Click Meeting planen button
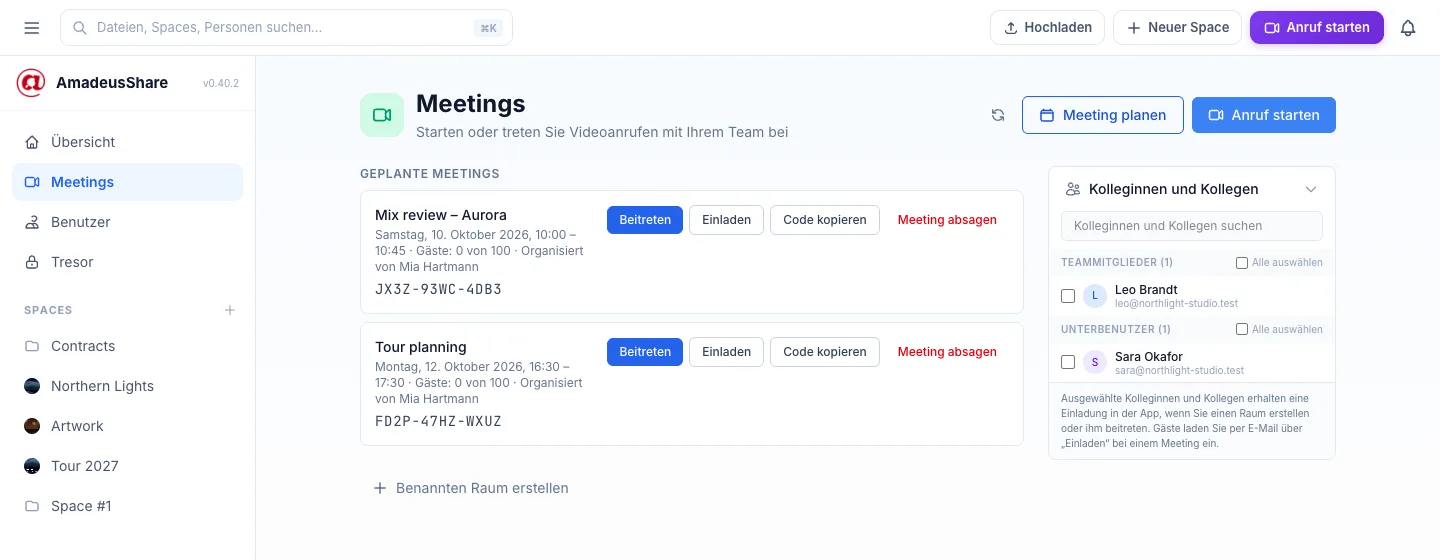Screen dimensions: 1440x560 (1103, 115)
